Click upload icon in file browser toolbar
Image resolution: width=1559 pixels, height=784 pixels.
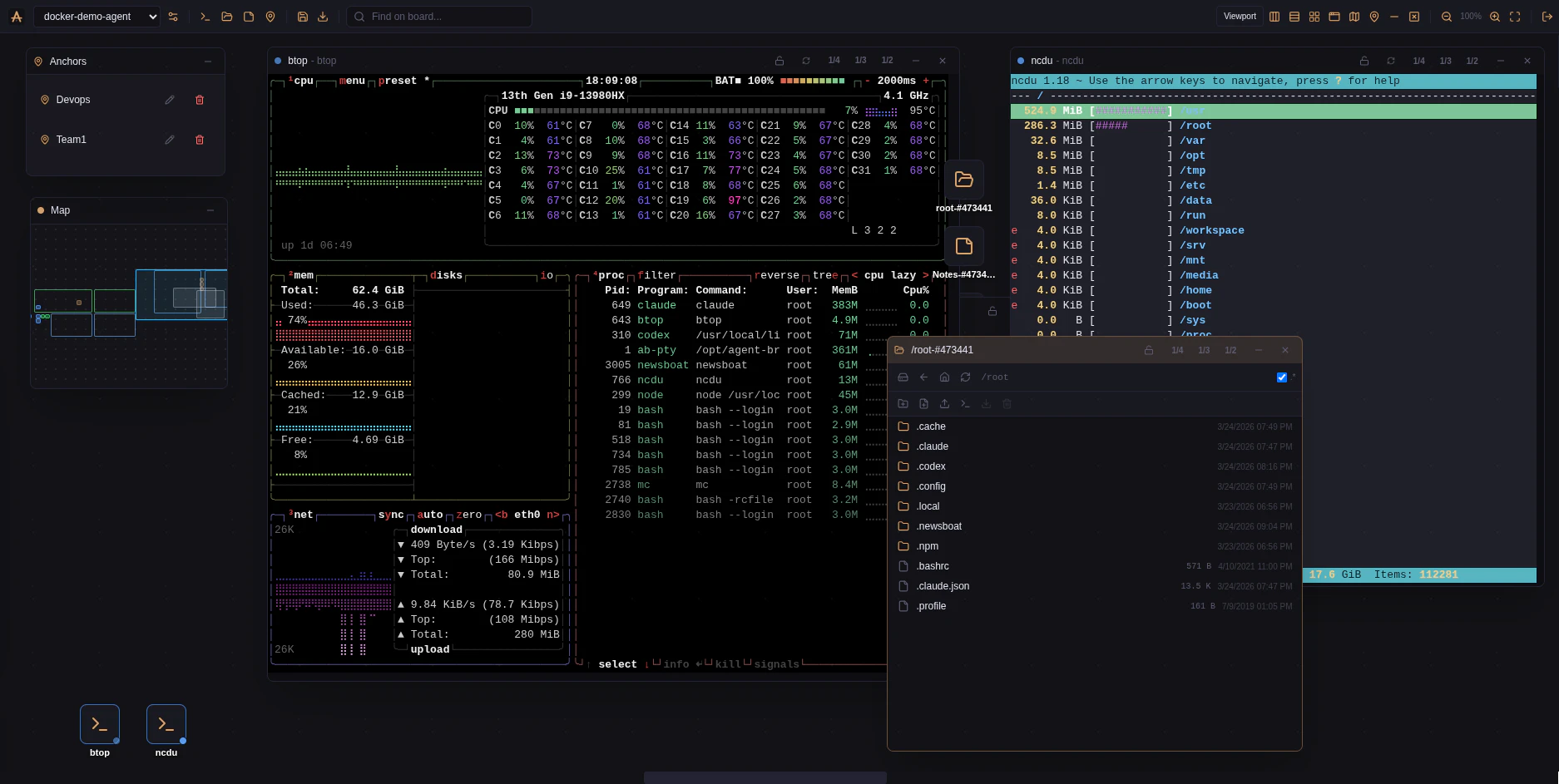point(944,404)
